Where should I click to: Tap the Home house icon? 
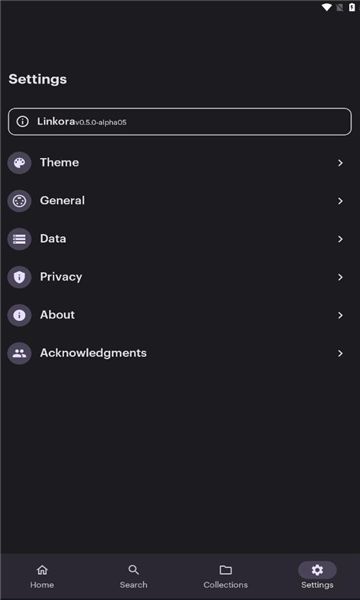point(42,570)
